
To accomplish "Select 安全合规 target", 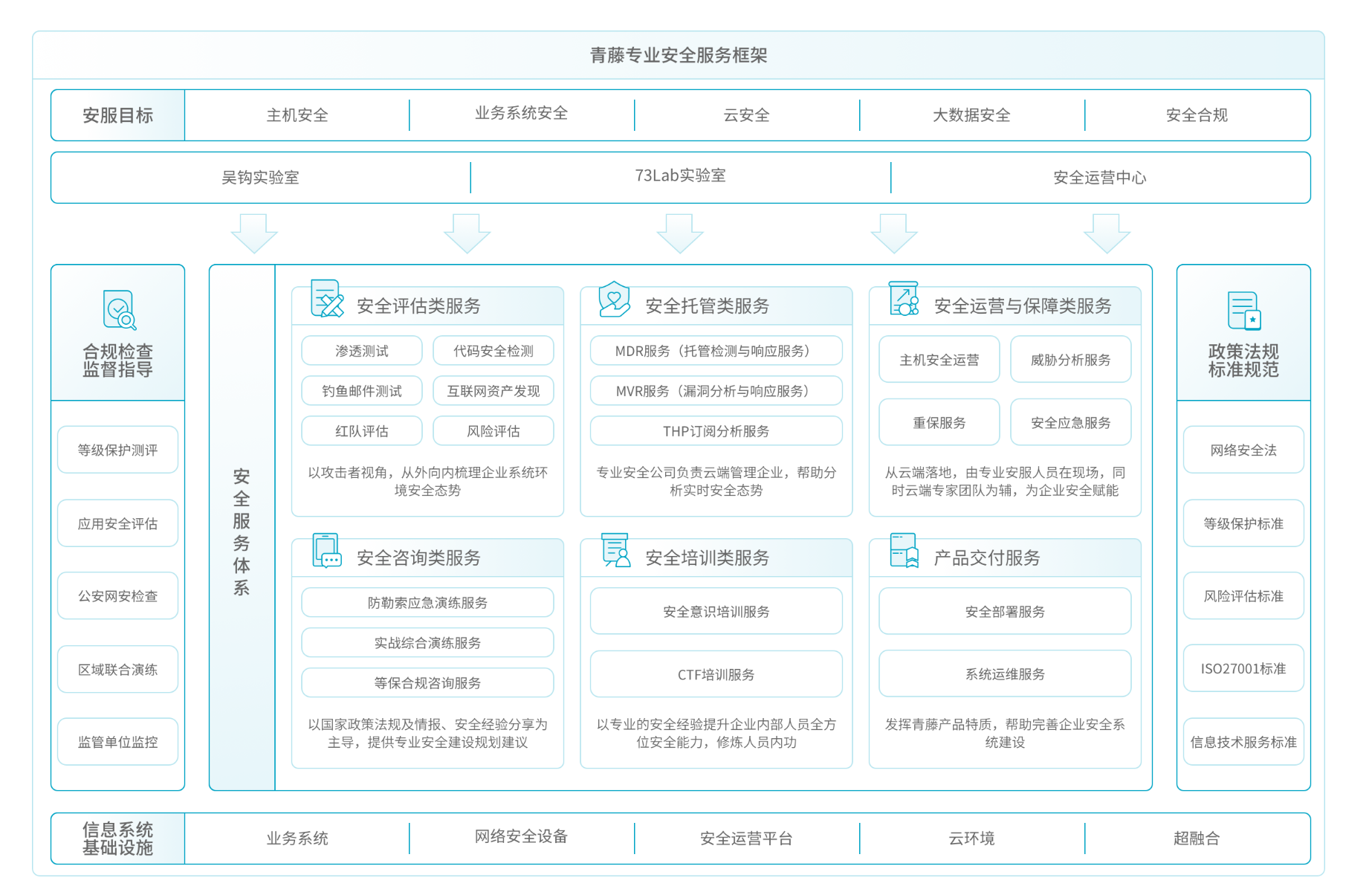I will 1197,115.
